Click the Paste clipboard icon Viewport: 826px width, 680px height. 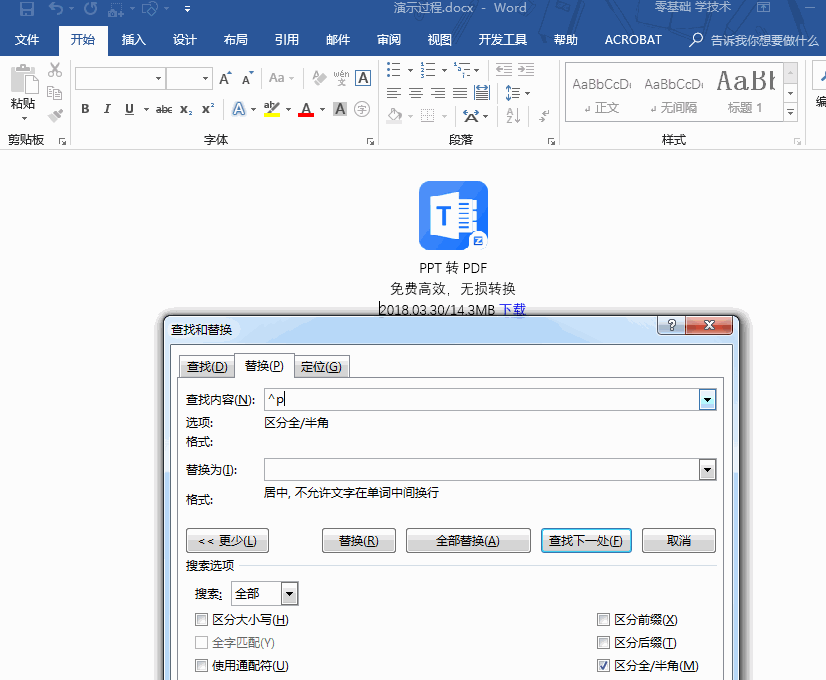pyautogui.click(x=24, y=80)
